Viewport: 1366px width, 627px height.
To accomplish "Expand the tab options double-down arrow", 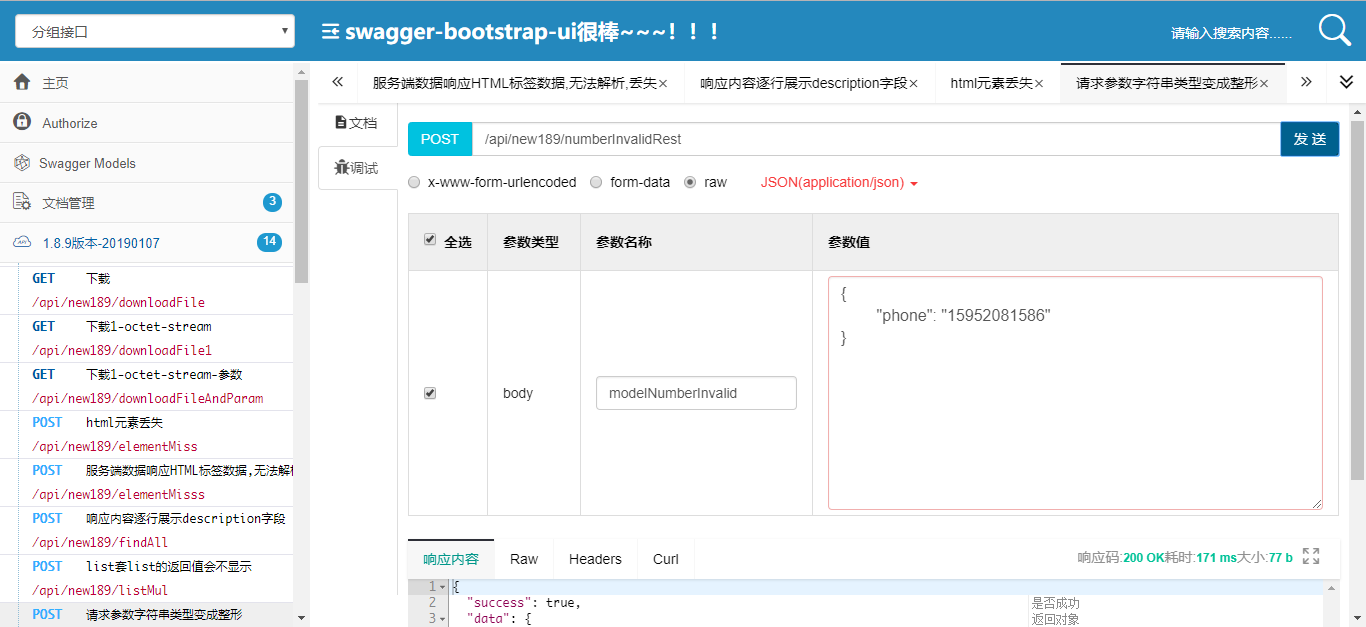I will point(1346,82).
